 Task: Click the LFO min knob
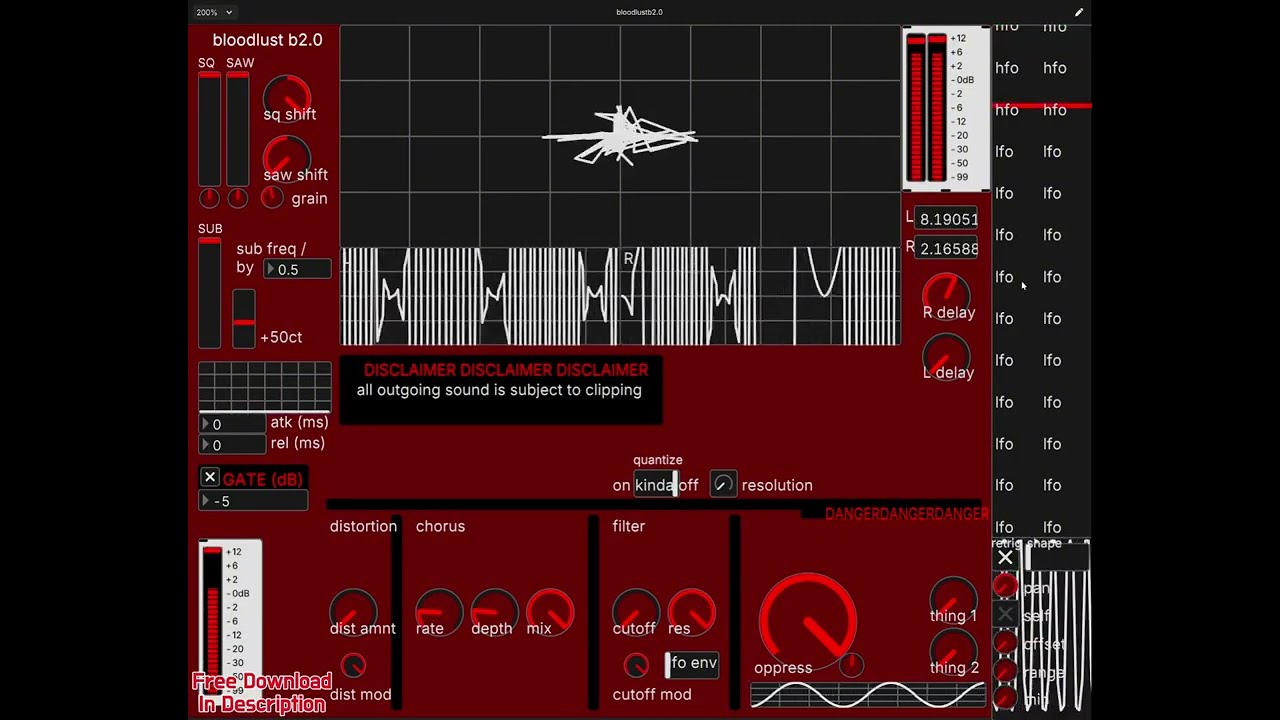point(1005,698)
